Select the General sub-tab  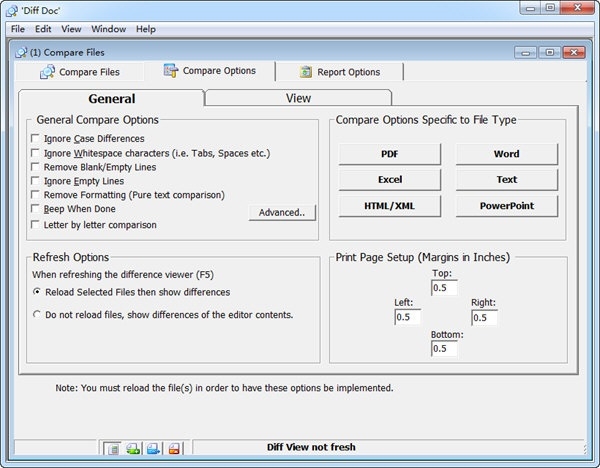click(x=111, y=98)
